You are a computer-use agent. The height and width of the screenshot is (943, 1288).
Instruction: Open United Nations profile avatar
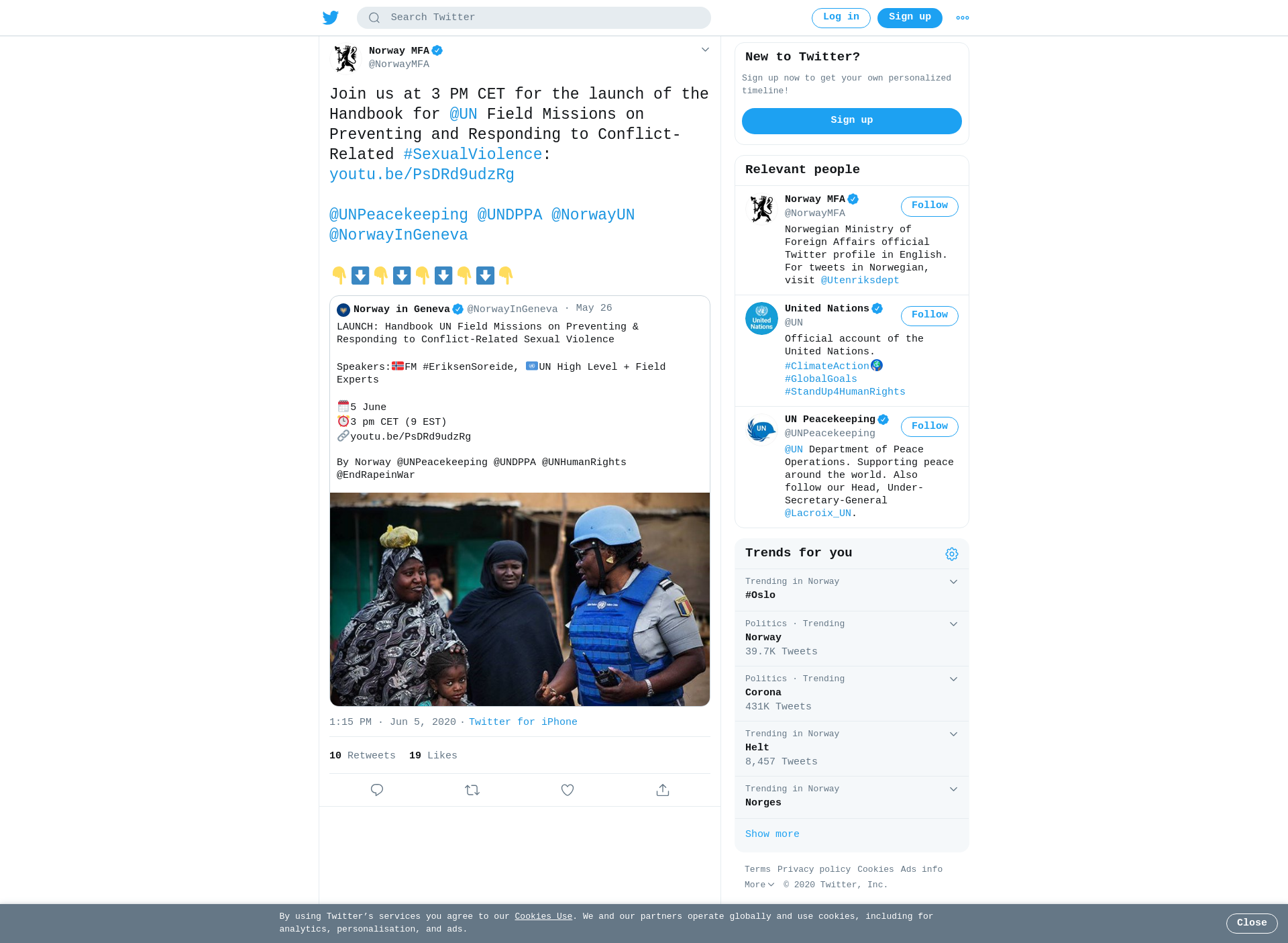click(761, 319)
